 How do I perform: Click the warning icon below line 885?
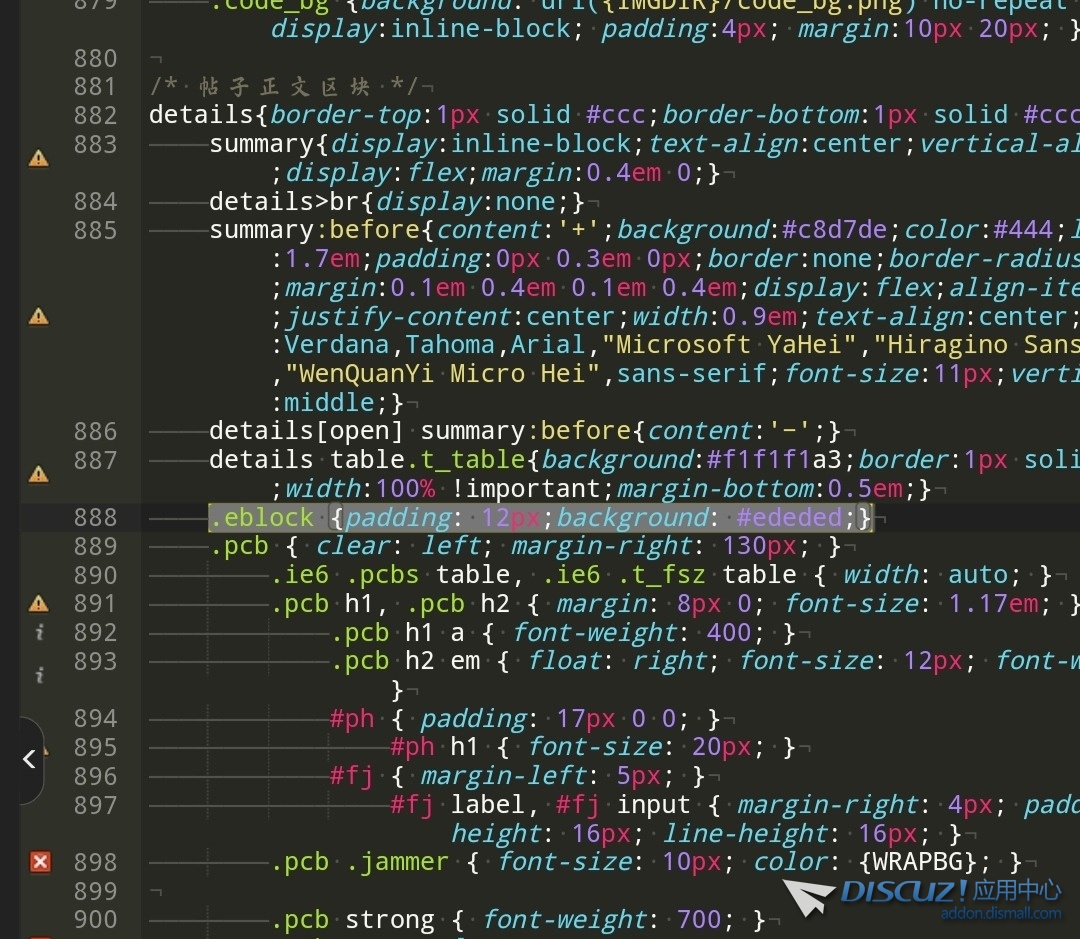38,317
